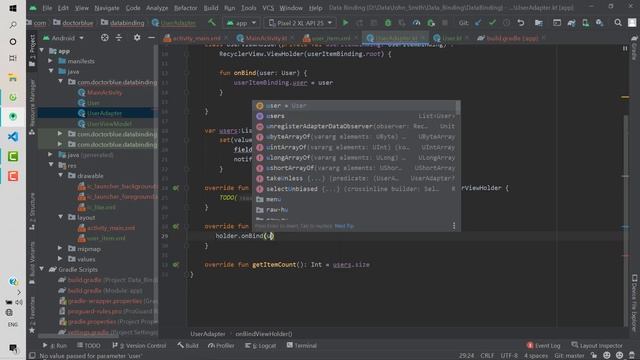Click the Git: master branch widget
This screenshot has width=640, height=360.
569,356
